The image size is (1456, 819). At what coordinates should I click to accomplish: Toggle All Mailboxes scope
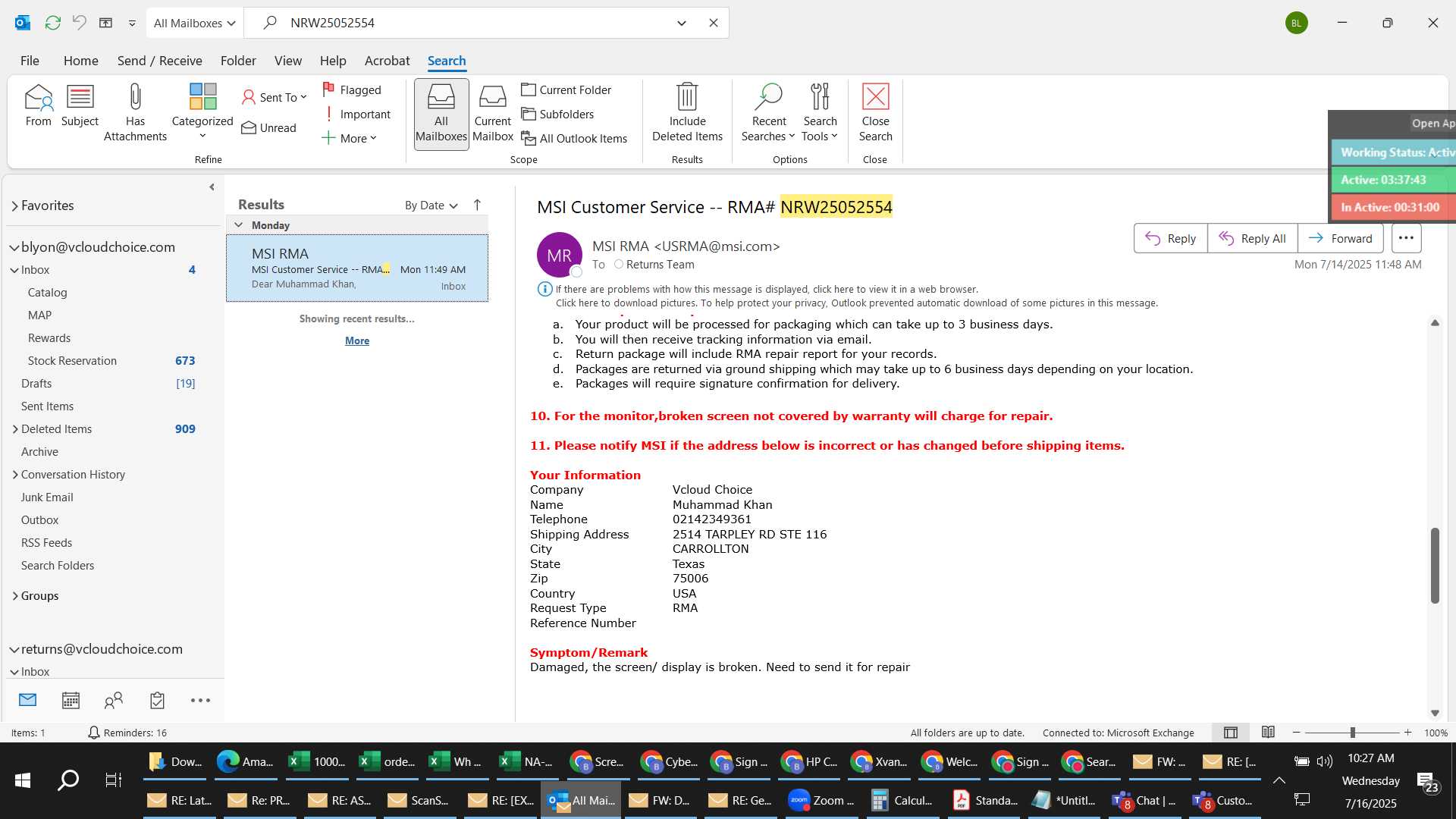coord(441,113)
